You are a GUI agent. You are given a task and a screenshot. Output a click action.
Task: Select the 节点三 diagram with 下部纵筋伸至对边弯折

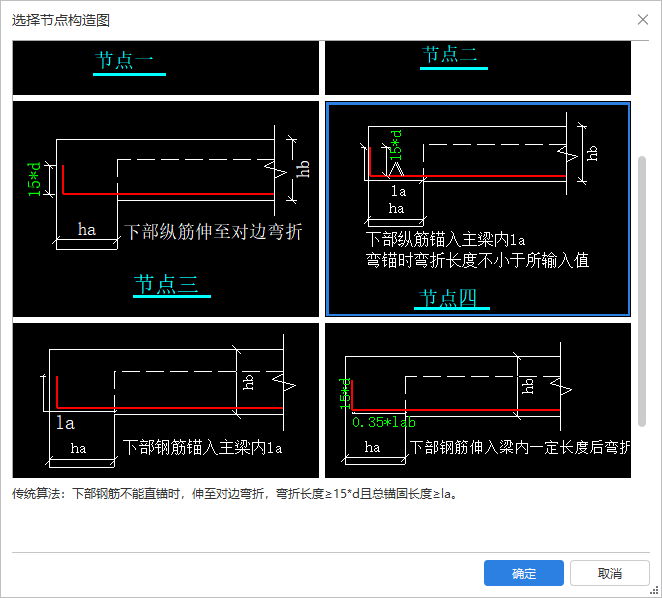click(x=166, y=209)
